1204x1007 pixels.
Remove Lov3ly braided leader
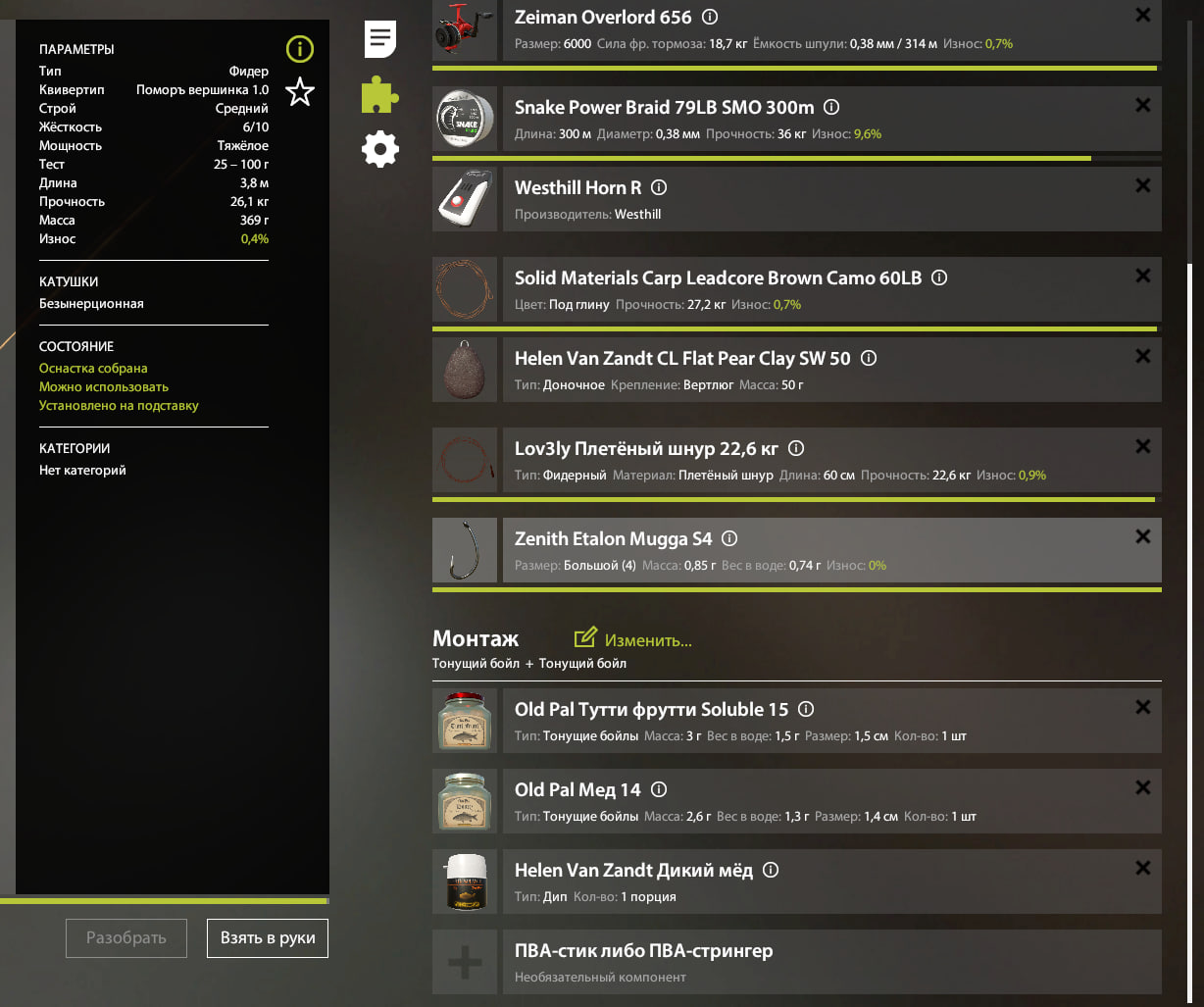click(x=1142, y=446)
